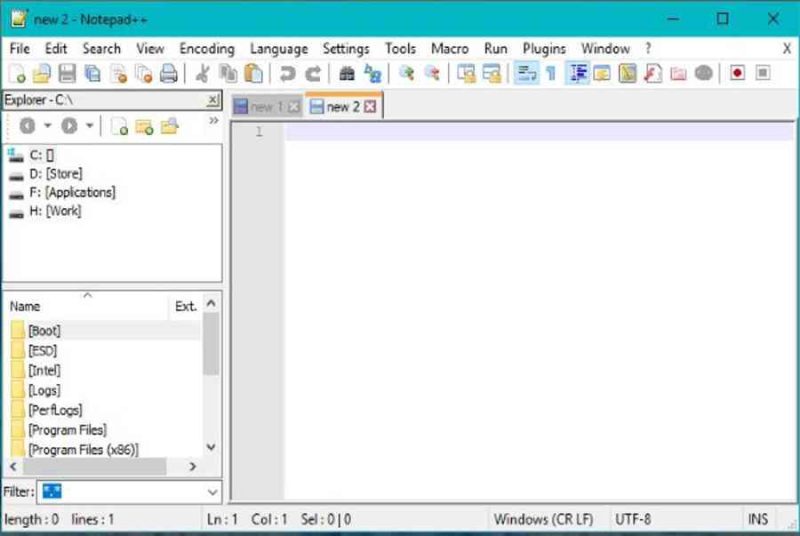Click the Cut scissors icon
Screen dimensions: 800x536
(203, 73)
